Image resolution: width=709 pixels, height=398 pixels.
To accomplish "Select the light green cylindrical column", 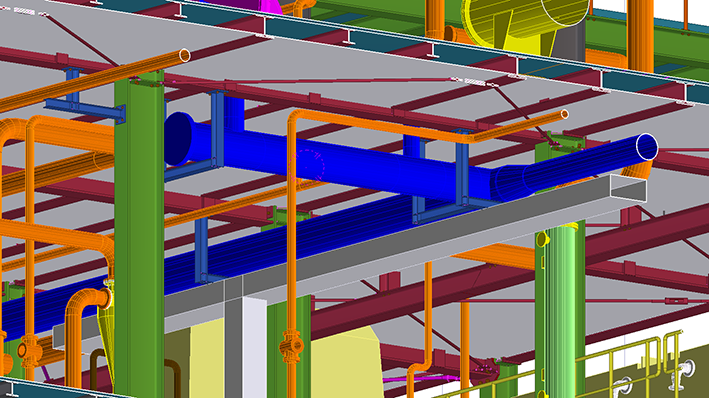I will click(560, 312).
